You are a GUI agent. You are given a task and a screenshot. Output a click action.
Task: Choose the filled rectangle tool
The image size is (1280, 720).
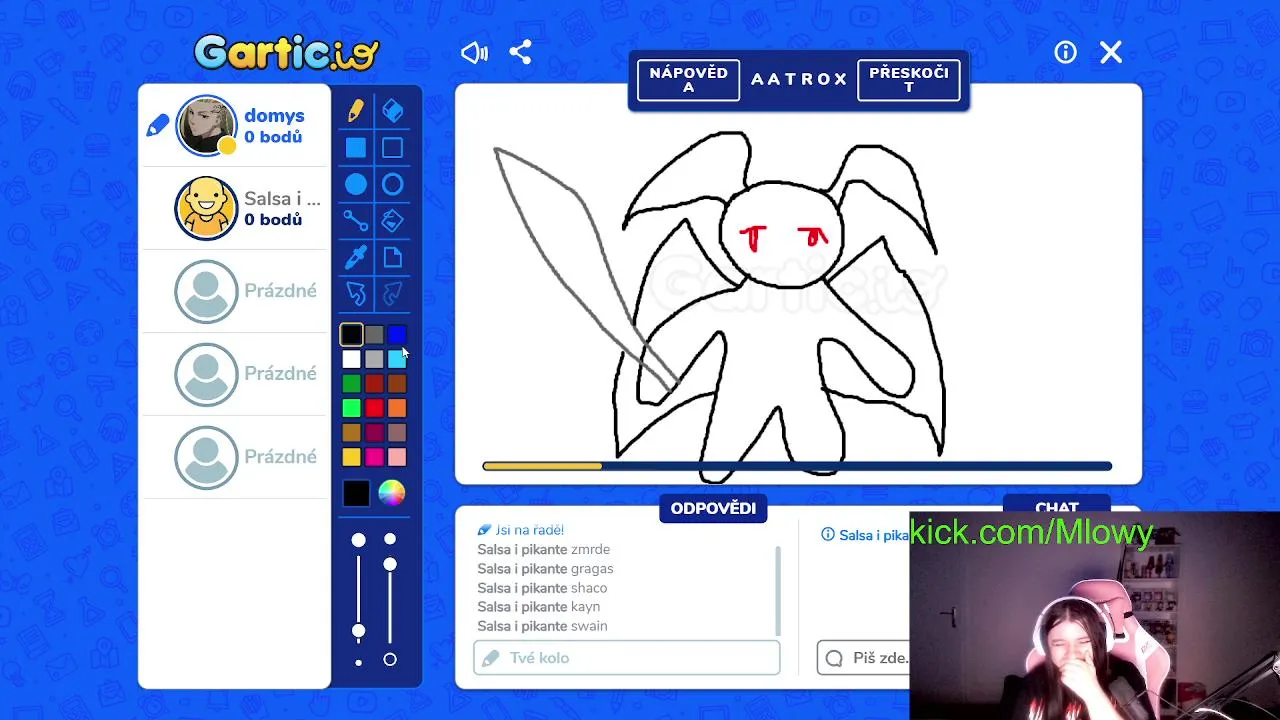coord(356,148)
